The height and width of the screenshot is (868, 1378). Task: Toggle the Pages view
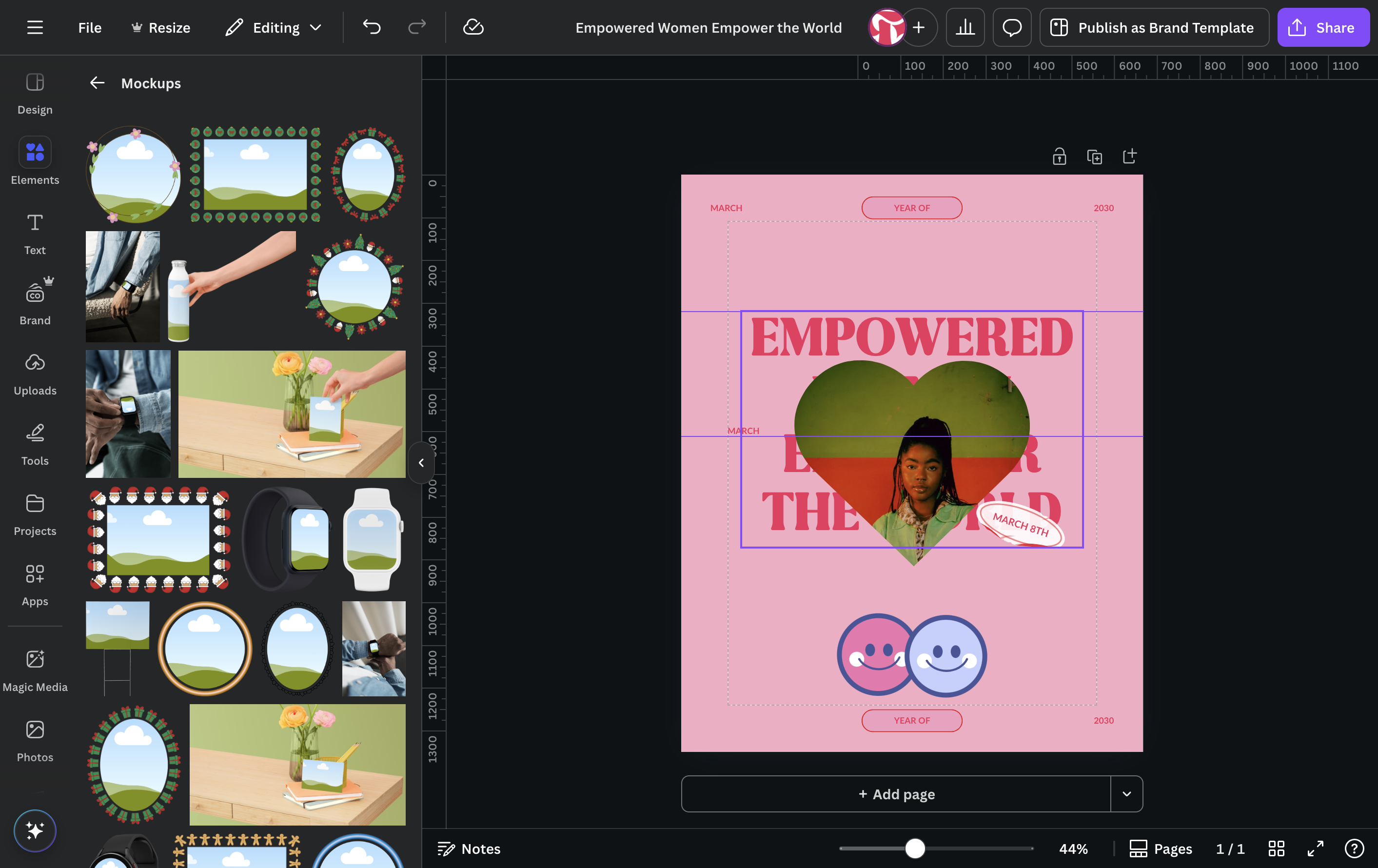click(x=1160, y=848)
